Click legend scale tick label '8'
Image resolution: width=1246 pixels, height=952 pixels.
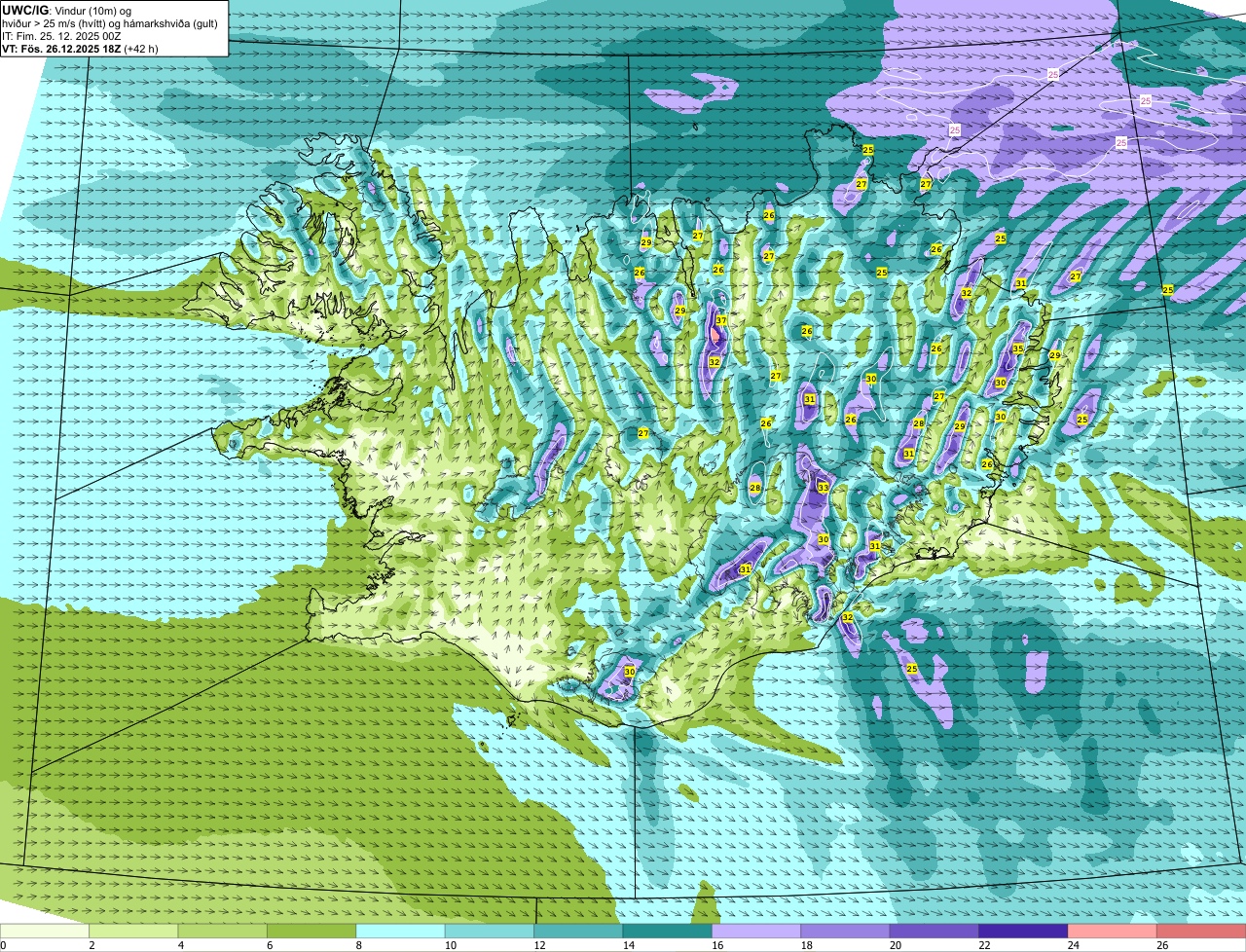358,945
